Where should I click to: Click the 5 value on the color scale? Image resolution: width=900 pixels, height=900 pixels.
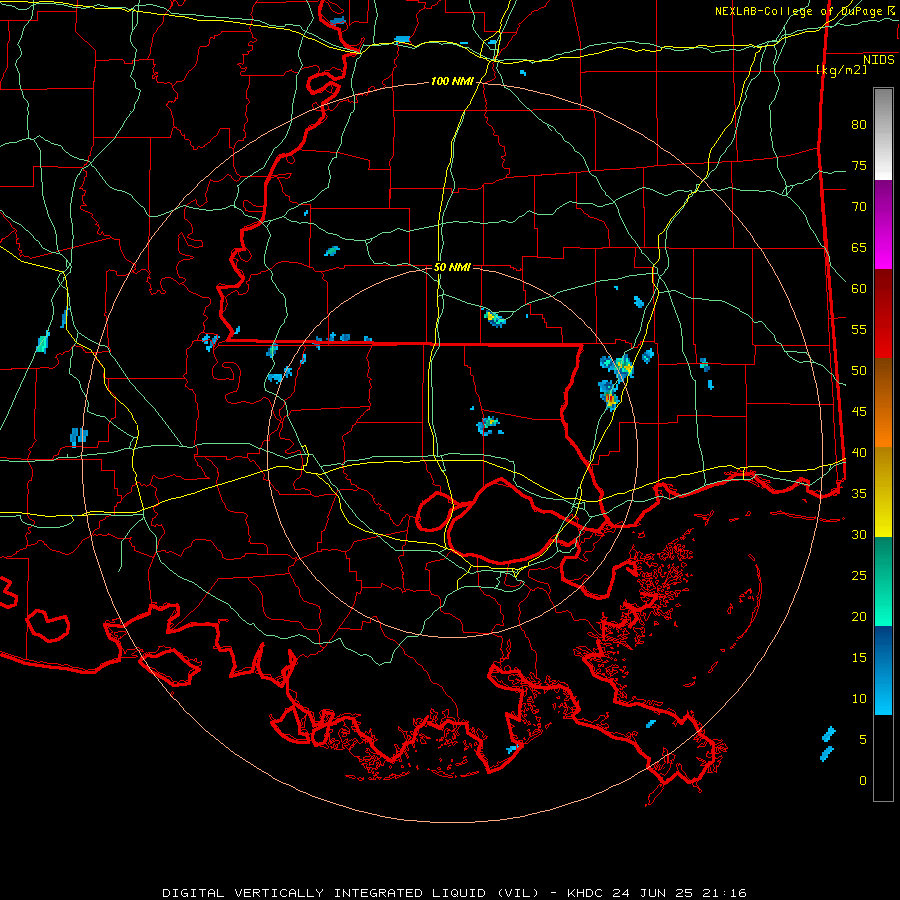pos(863,740)
